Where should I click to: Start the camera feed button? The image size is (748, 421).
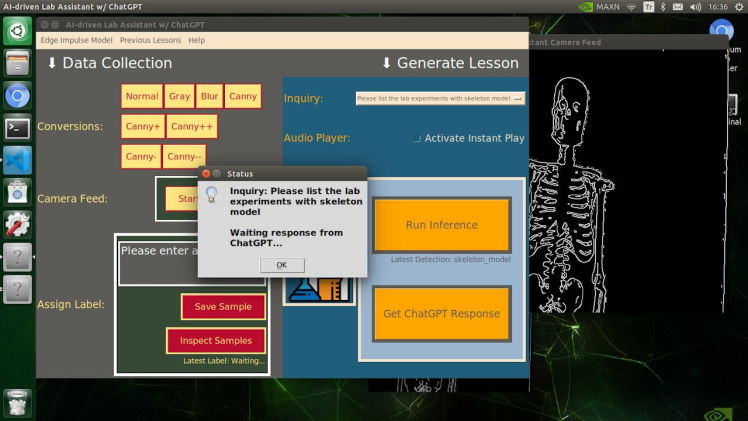click(182, 199)
